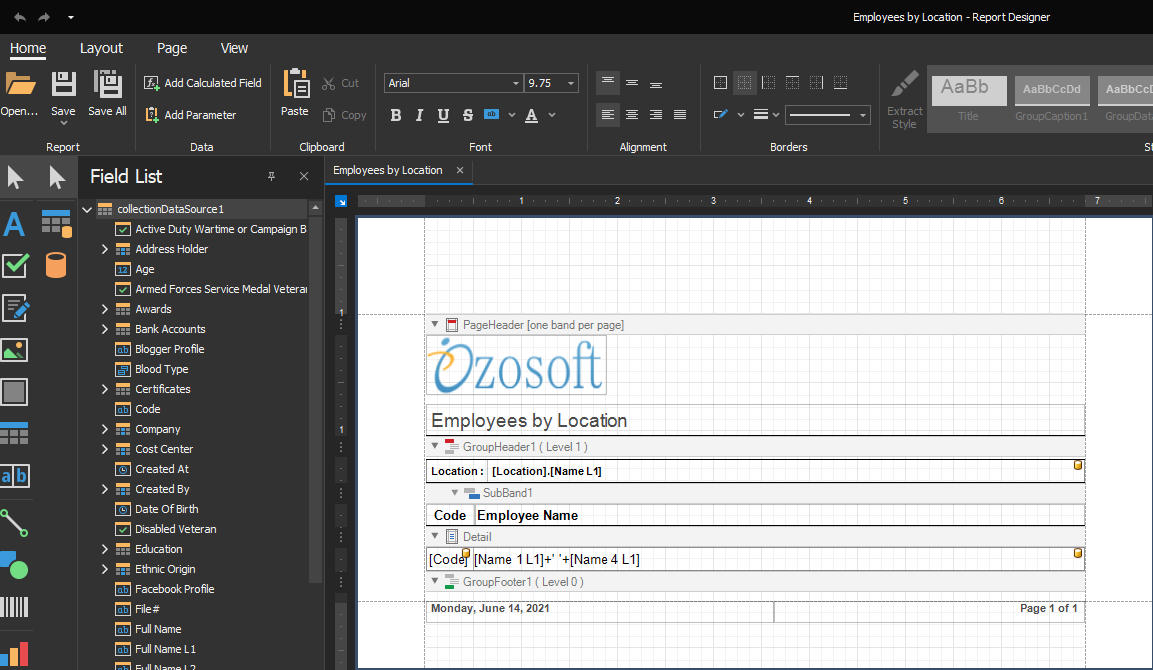Select the Rich Text tool in the toolbox
Viewport: 1153px width, 670px height.
(15, 308)
